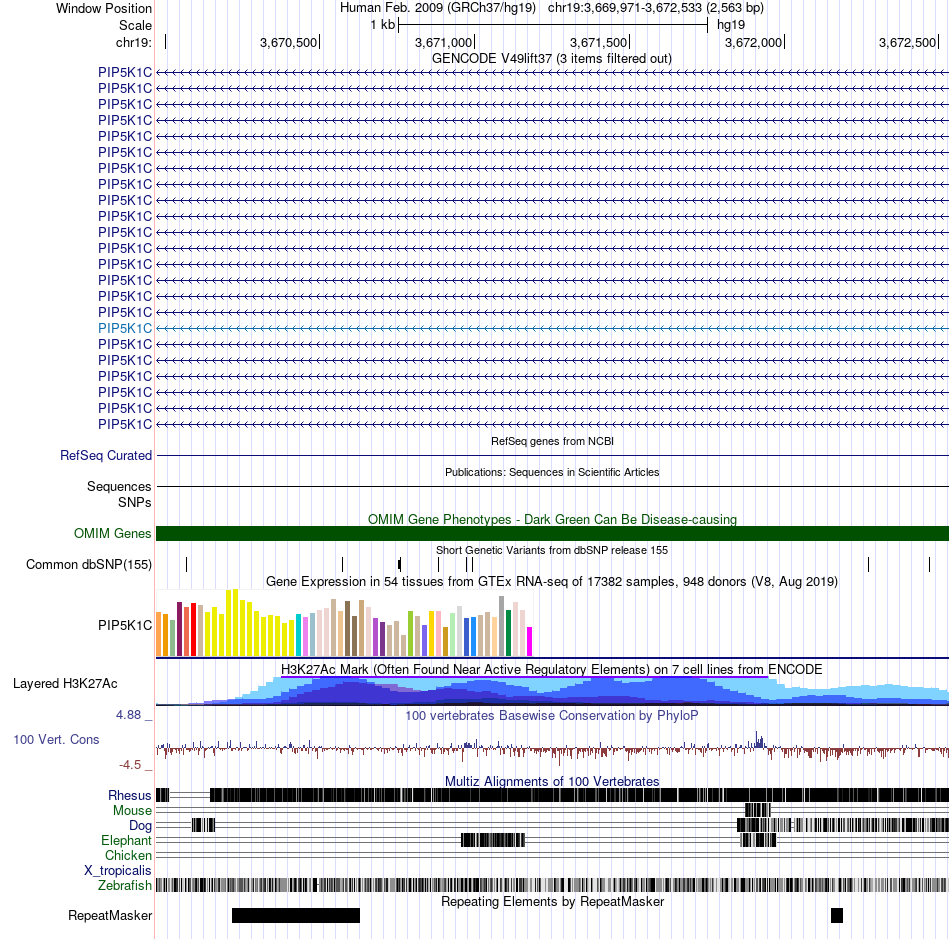
Task: Click the 'H3K27Ac Mark' track title
Action: tap(552, 670)
